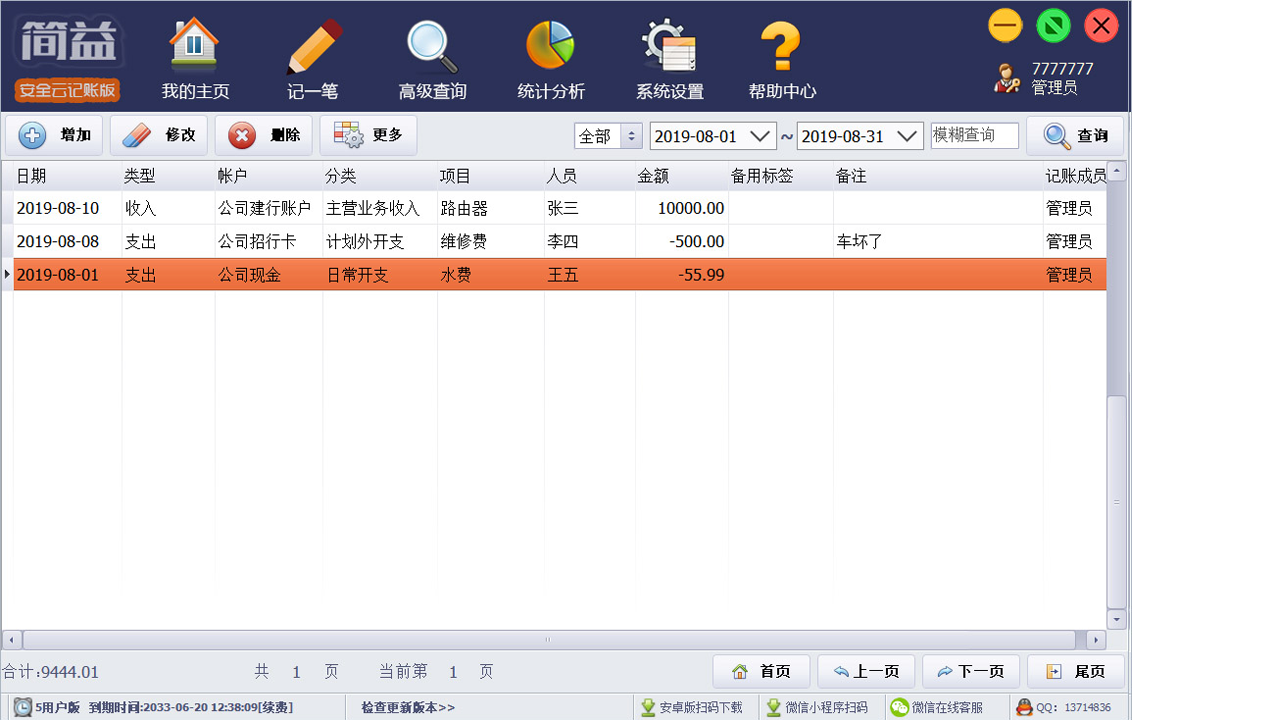Click the 模糊查询 fuzzy search input box
This screenshot has width=1280, height=720.
pos(974,135)
